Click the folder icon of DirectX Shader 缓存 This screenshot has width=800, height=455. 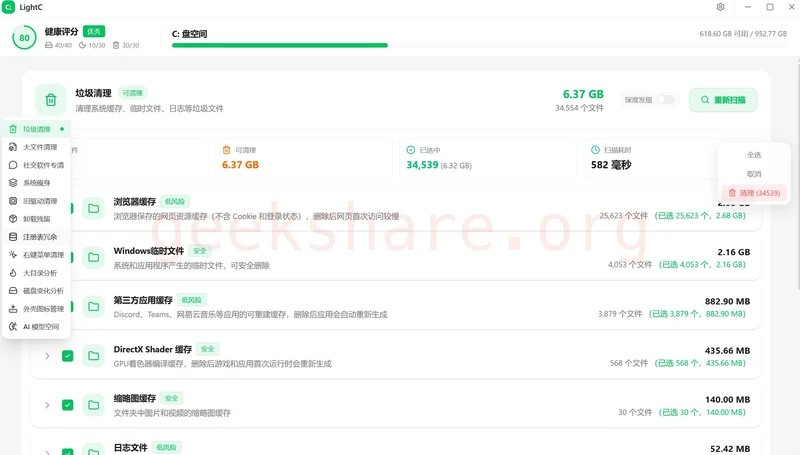click(93, 356)
